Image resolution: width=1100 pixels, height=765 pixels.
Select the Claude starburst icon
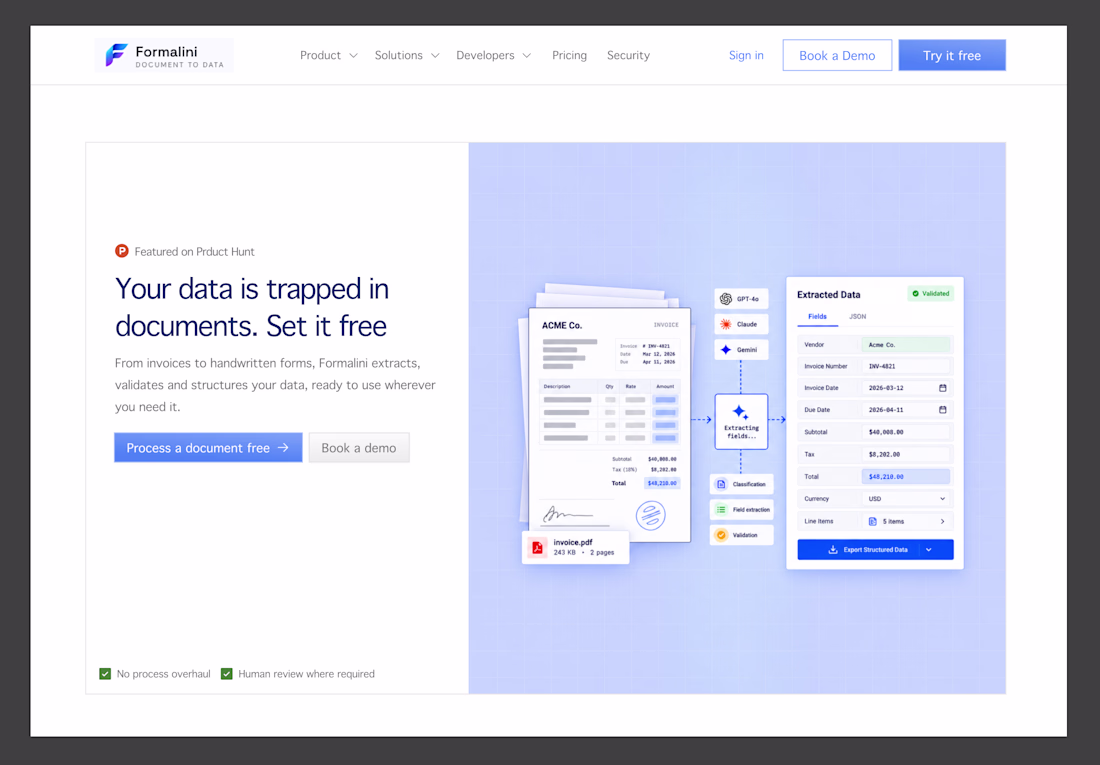click(x=725, y=324)
